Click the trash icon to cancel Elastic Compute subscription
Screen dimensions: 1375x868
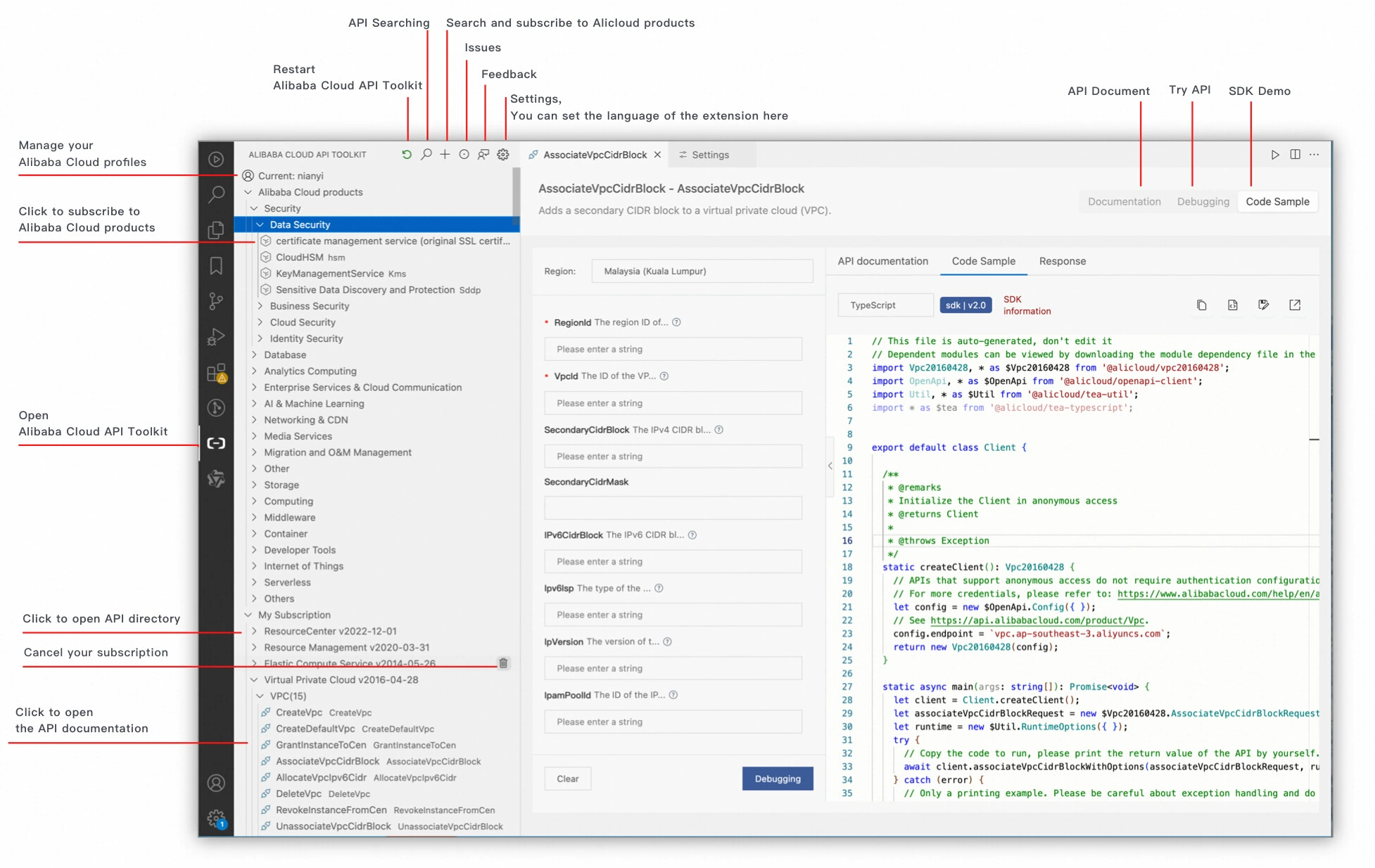click(x=503, y=663)
